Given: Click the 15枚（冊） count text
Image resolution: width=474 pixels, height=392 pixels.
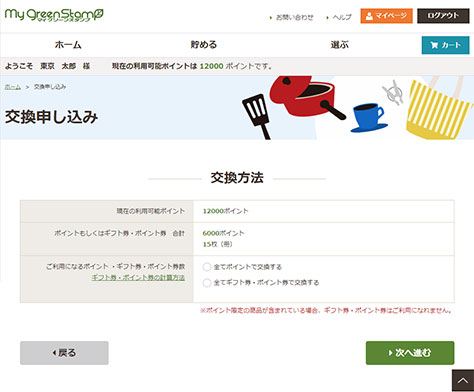Looking at the screenshot, I should pyautogui.click(x=217, y=244).
